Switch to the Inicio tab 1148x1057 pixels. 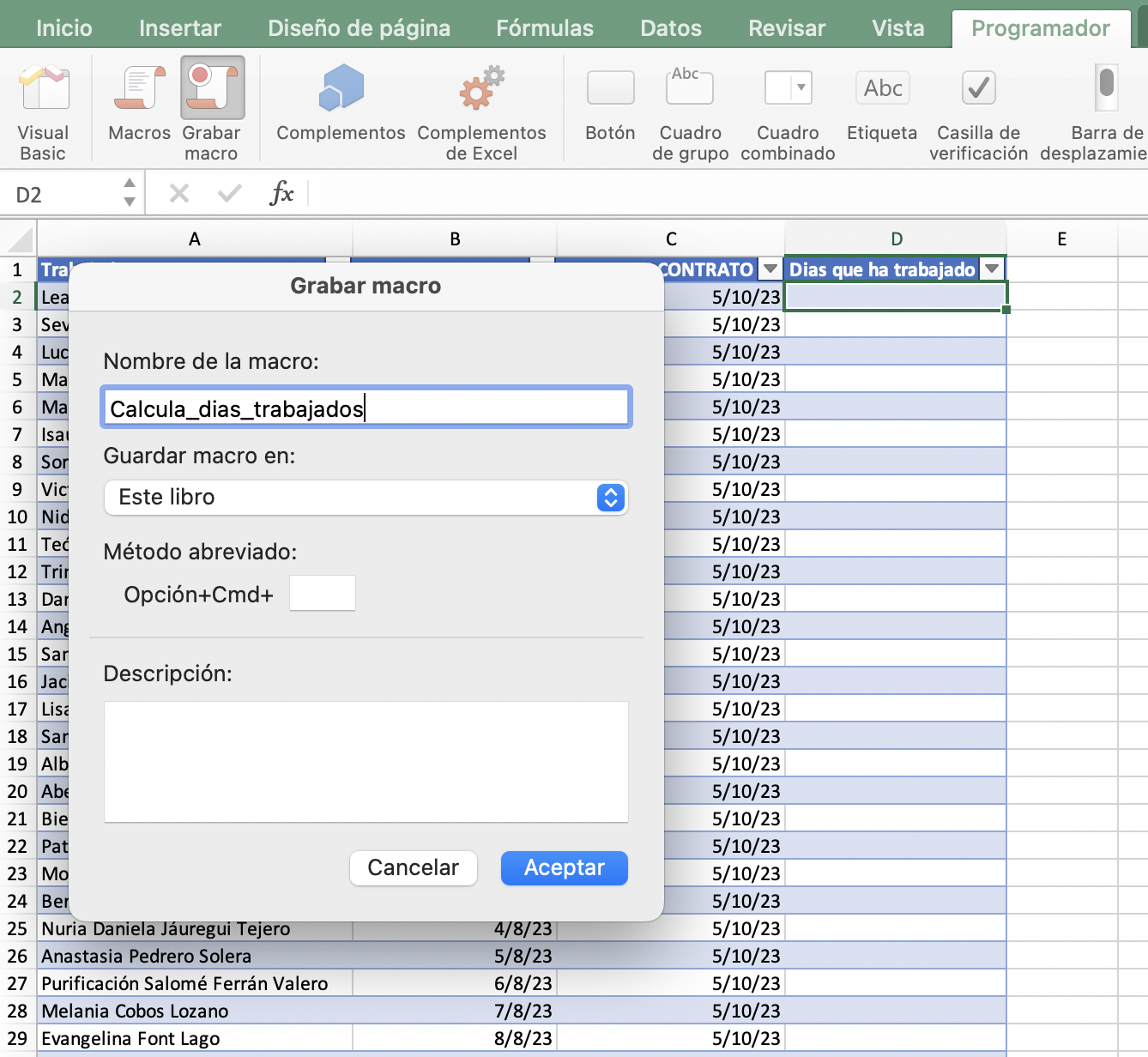point(64,28)
